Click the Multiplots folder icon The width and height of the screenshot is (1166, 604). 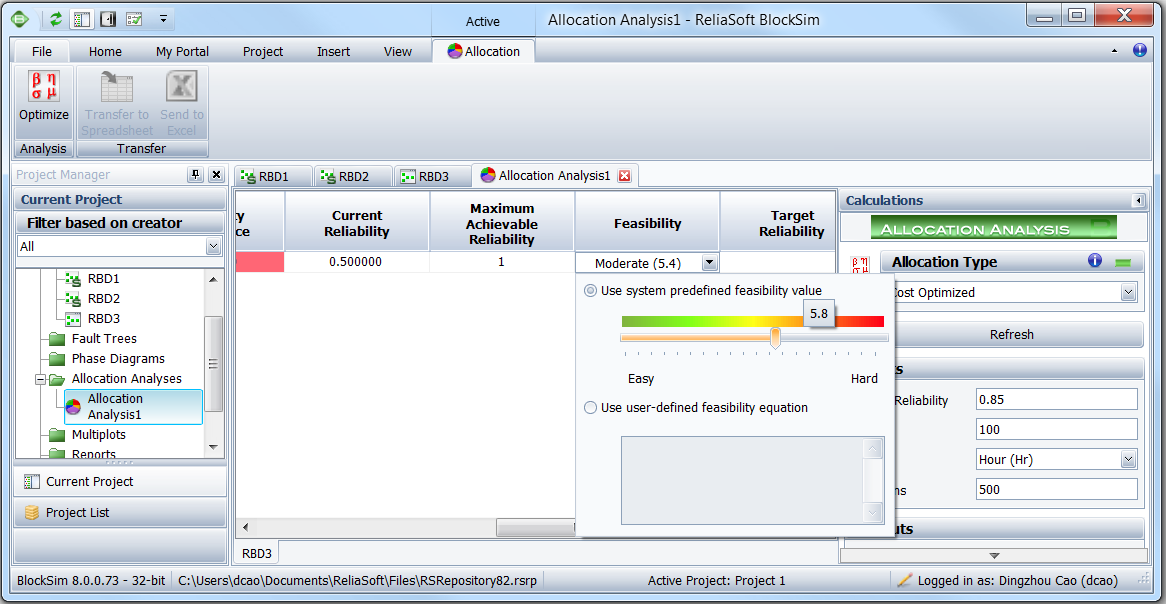click(x=57, y=435)
